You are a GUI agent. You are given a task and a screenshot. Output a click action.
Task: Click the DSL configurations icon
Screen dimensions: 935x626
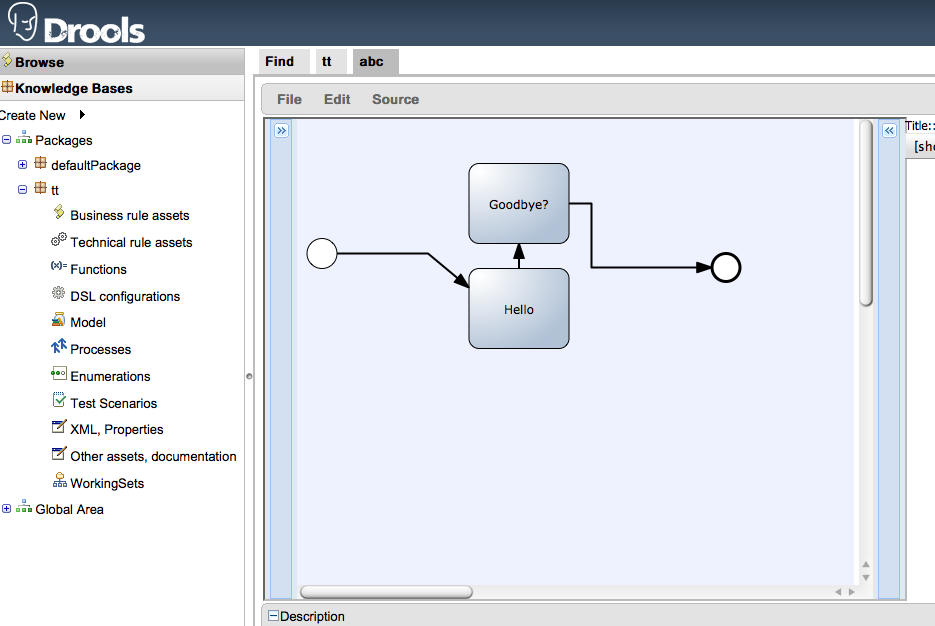(59, 295)
